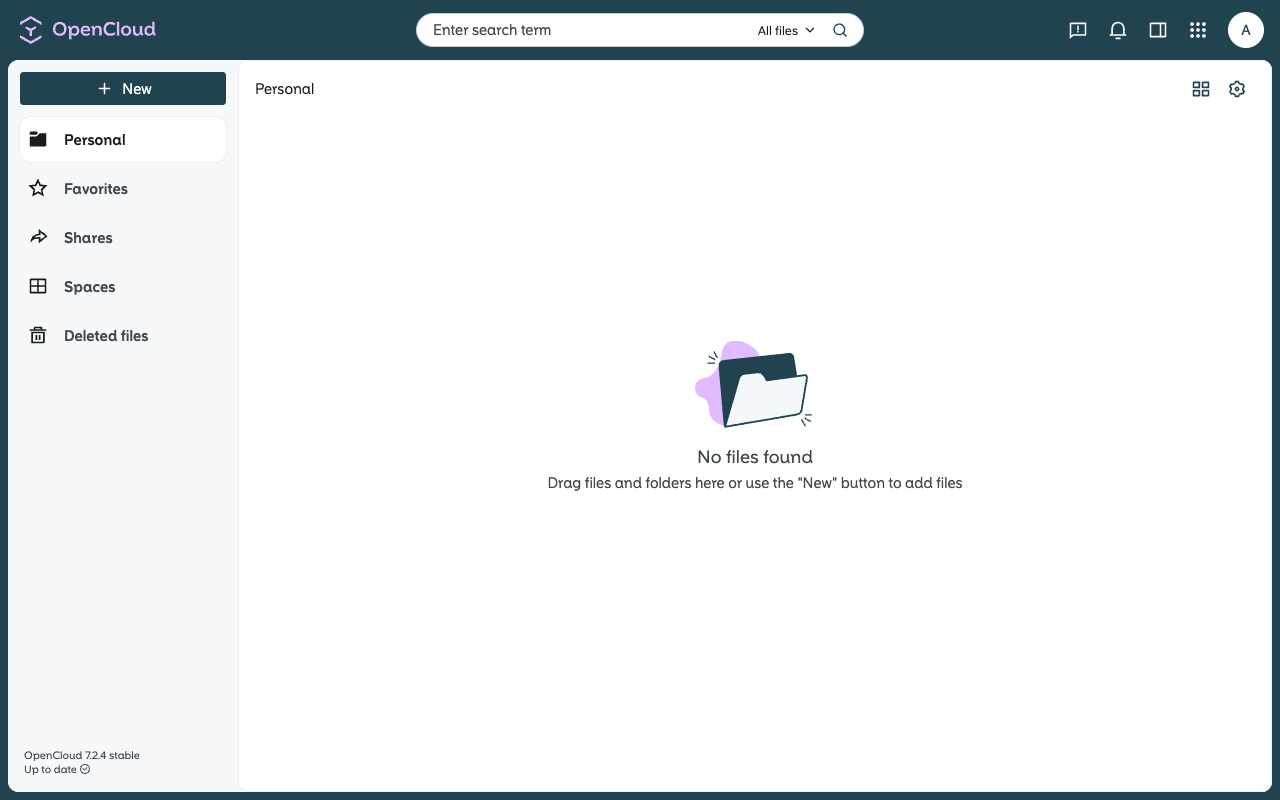The width and height of the screenshot is (1280, 800).
Task: Open the Favorites section
Action: pyautogui.click(x=123, y=189)
